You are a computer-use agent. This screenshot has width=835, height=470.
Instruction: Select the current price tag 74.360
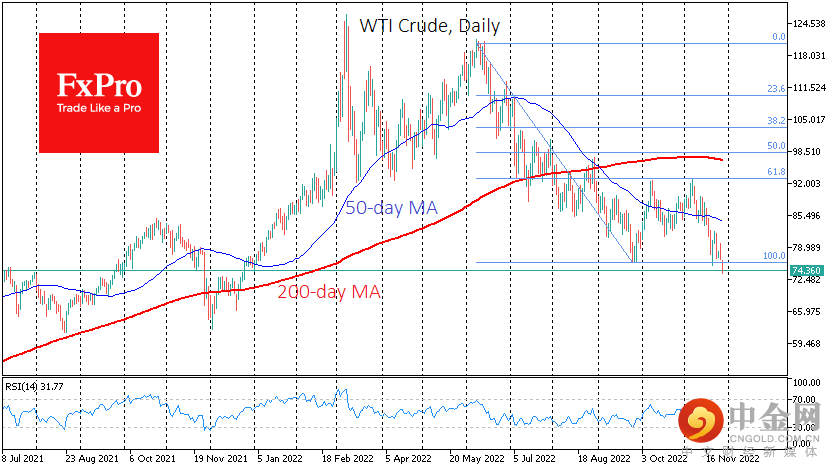click(x=807, y=270)
